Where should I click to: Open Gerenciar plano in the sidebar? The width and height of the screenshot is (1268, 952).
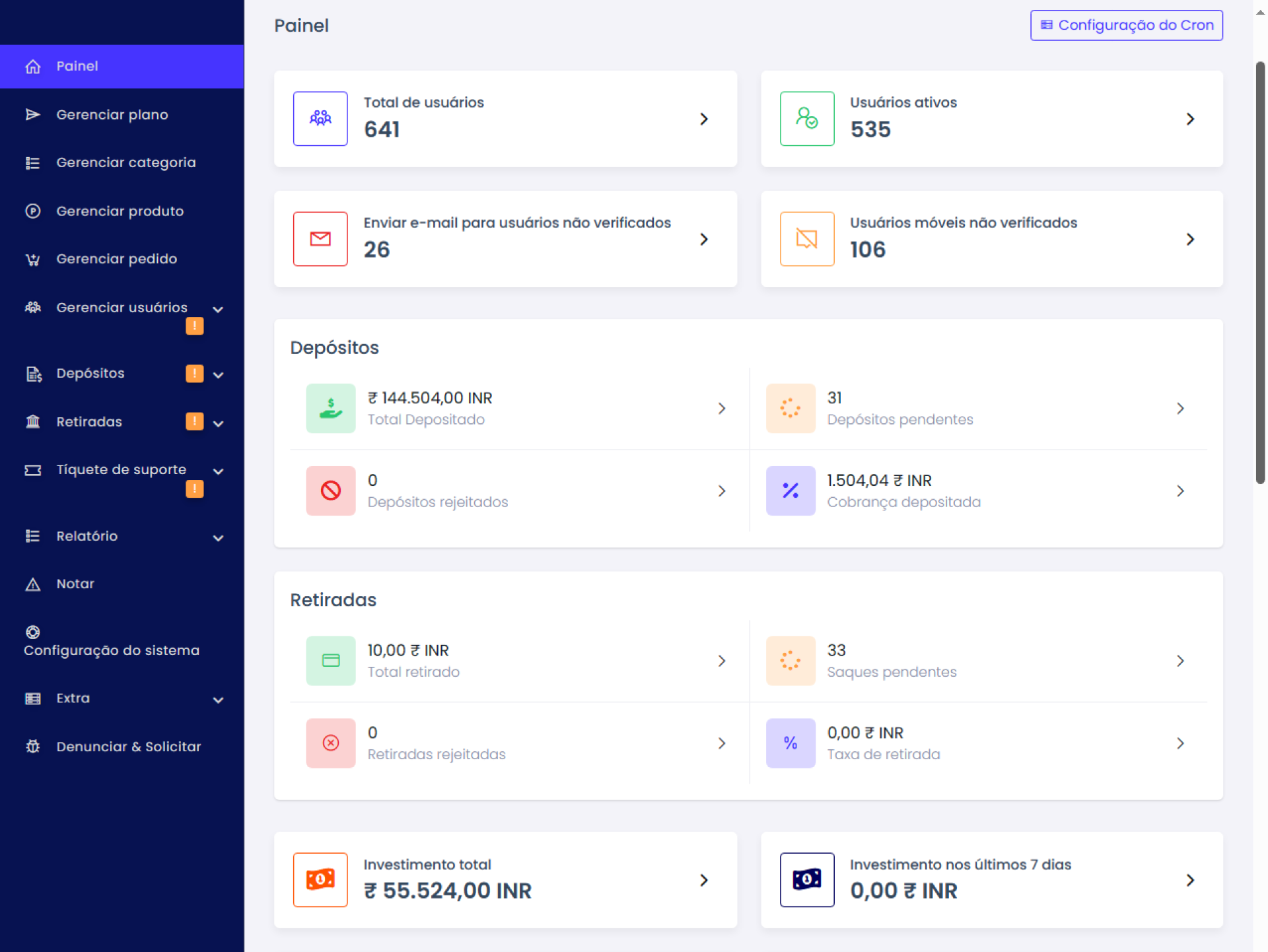tap(112, 115)
